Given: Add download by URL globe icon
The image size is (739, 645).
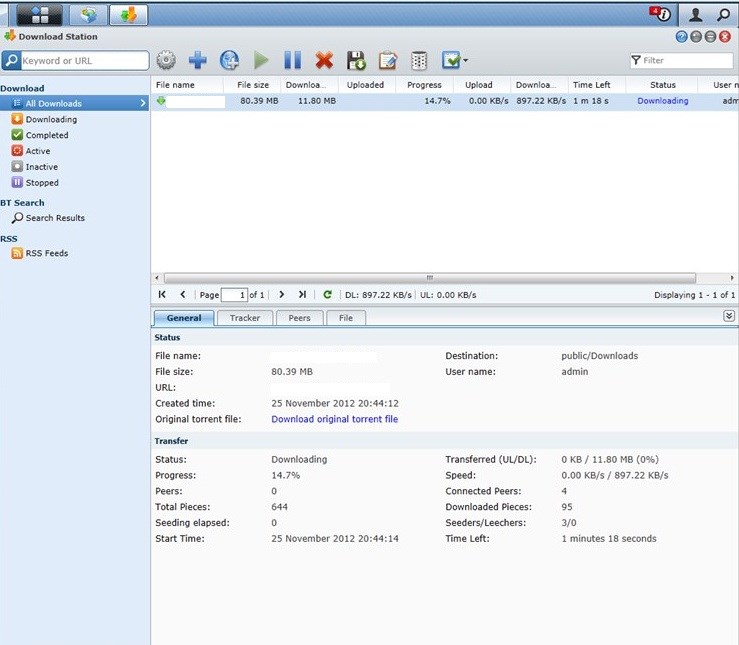Looking at the screenshot, I should click(230, 60).
